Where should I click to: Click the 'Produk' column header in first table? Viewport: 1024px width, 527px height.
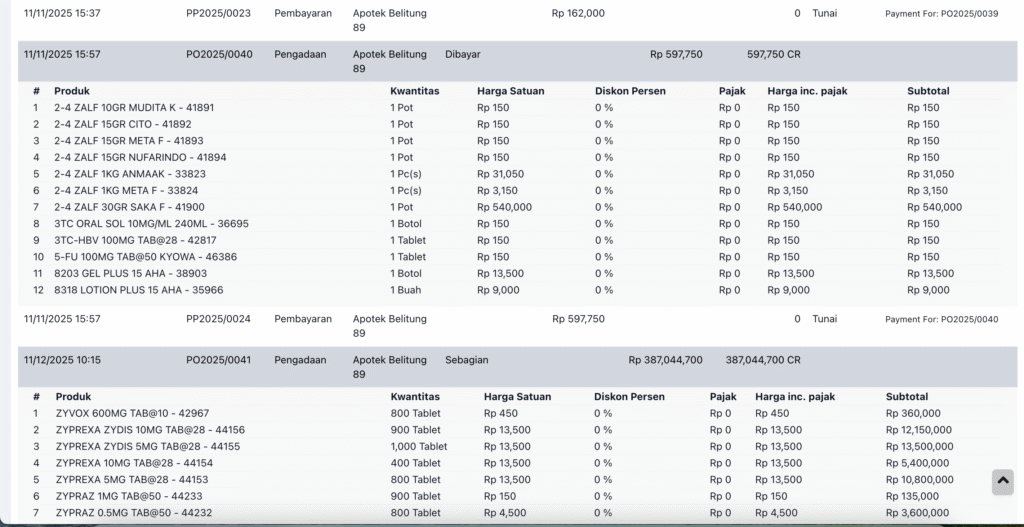pyautogui.click(x=72, y=91)
